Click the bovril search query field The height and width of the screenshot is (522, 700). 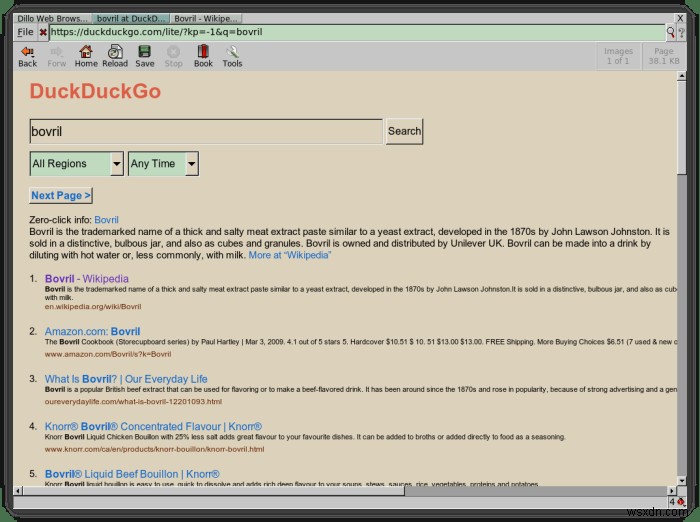(206, 131)
